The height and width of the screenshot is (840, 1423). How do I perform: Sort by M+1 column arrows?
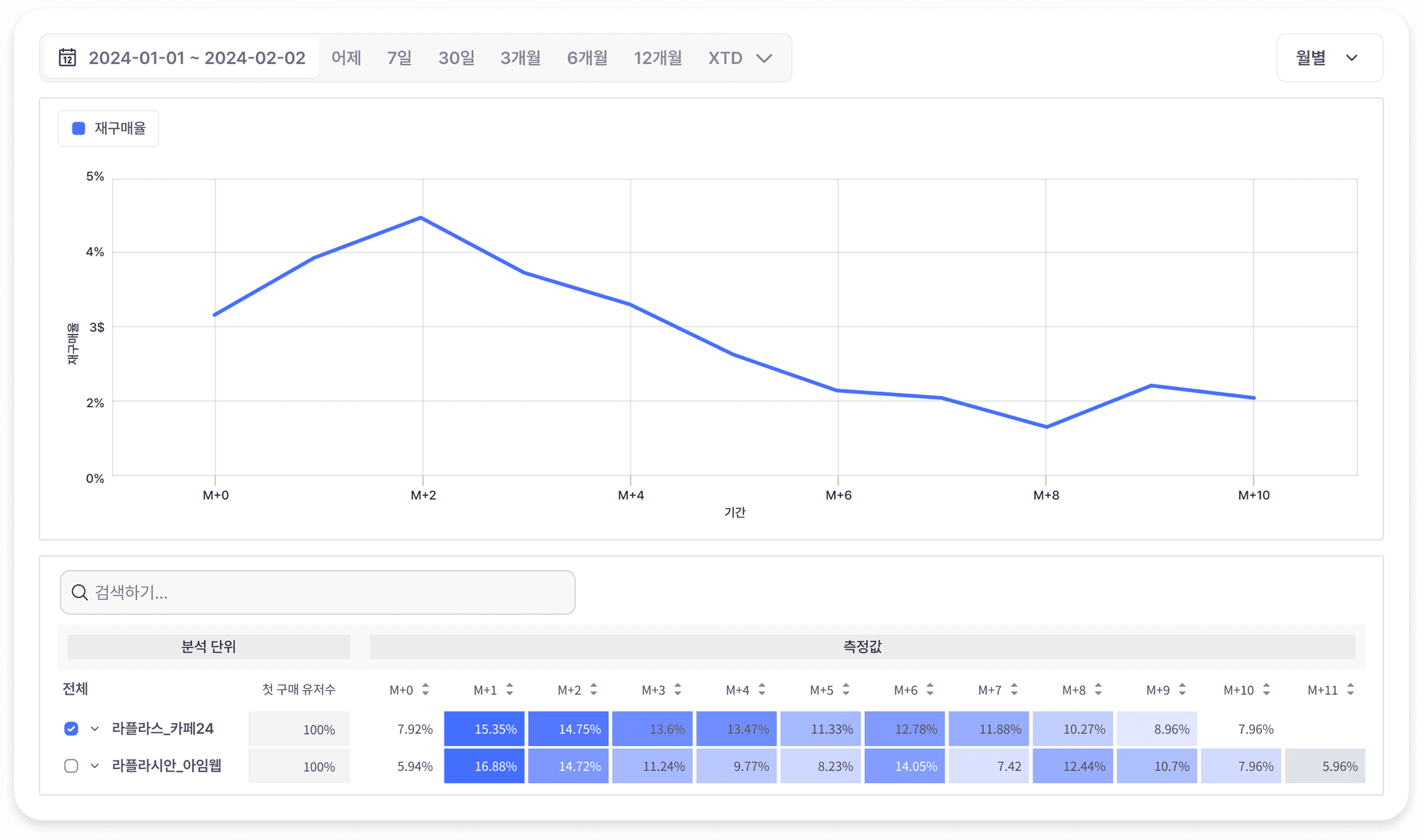[509, 689]
